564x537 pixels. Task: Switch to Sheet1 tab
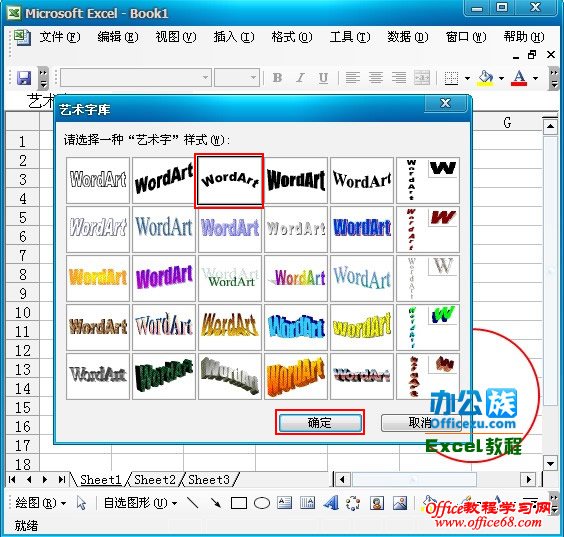pos(101,479)
